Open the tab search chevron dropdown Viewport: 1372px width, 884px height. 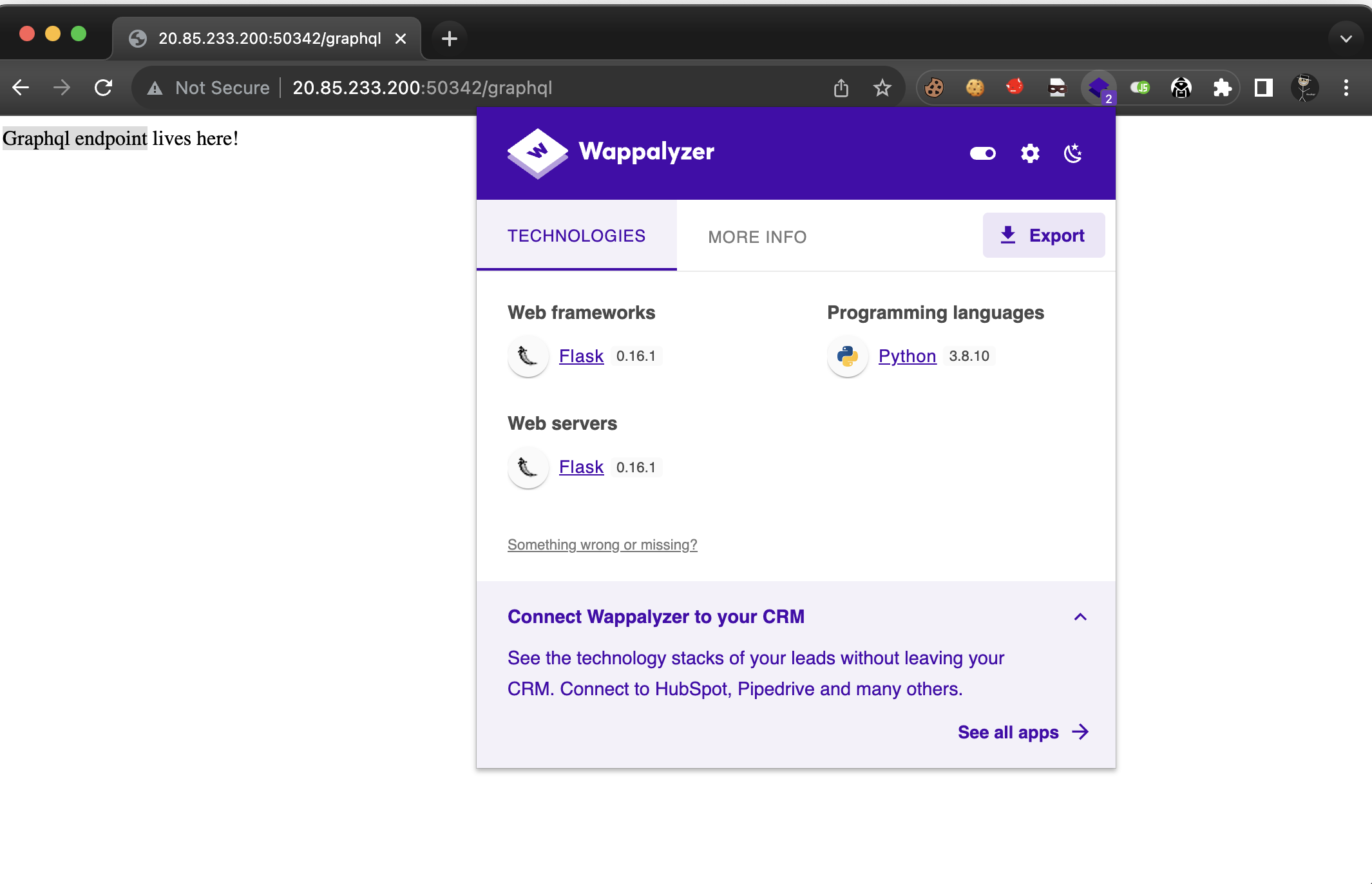1346,39
